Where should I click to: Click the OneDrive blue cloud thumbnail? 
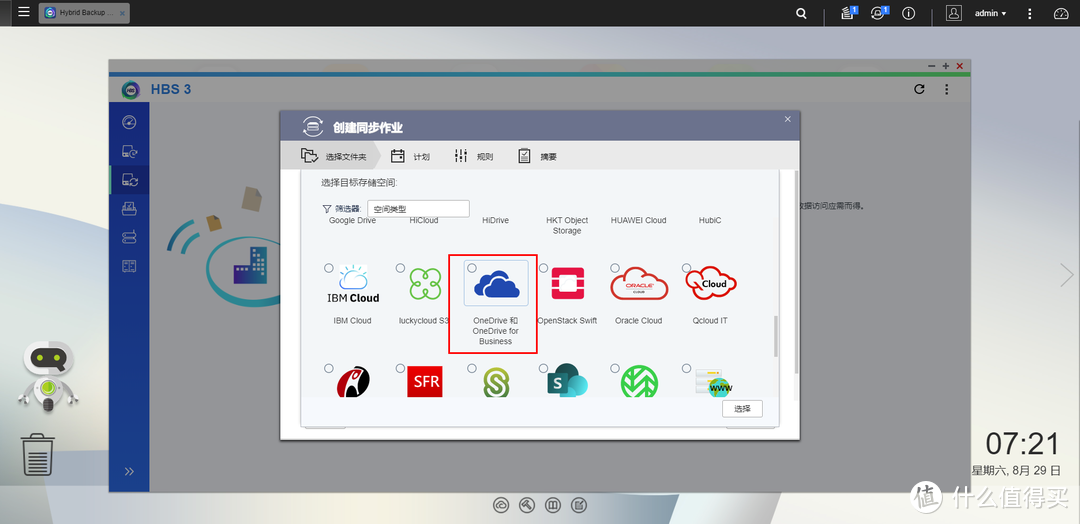[496, 283]
